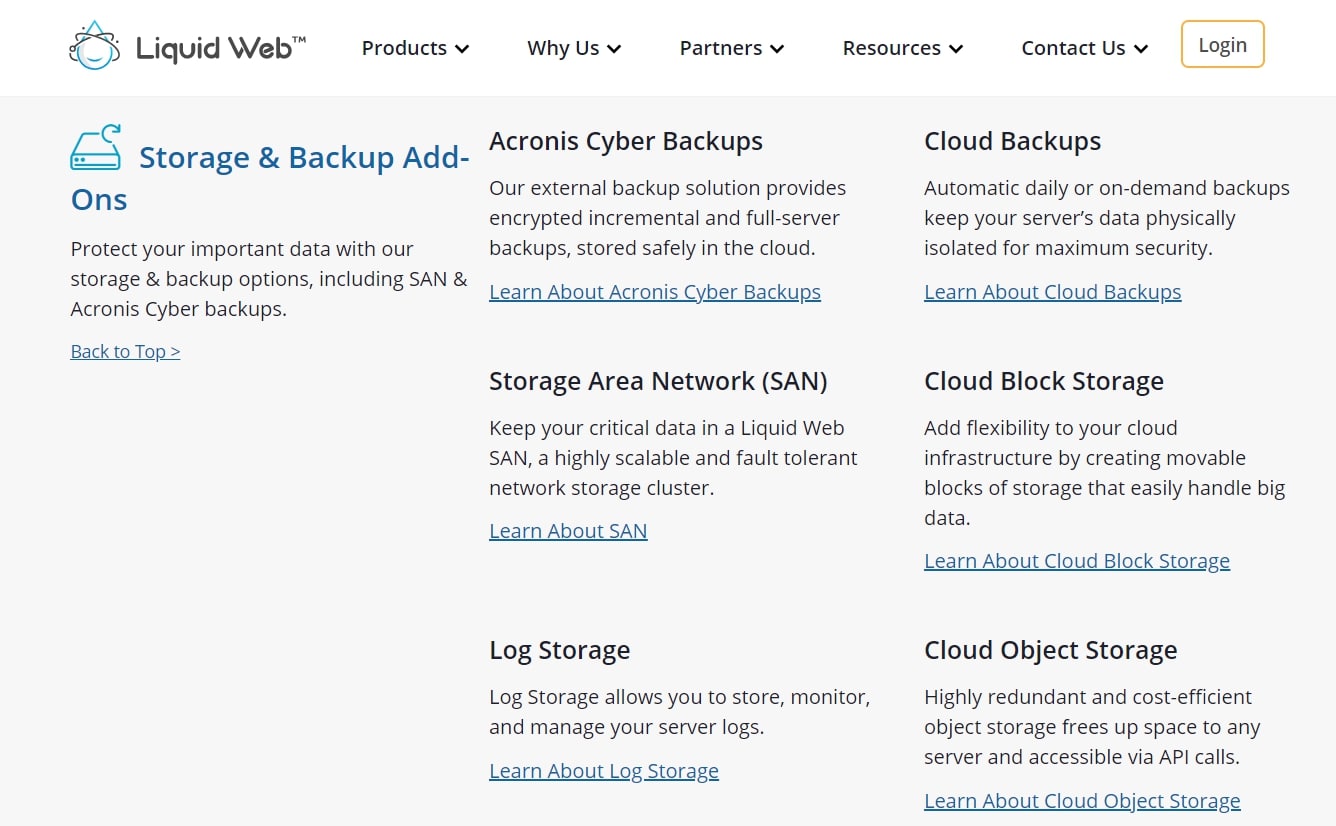Follow the Learn About SAN link
Screen dimensions: 1336x826
click(568, 531)
